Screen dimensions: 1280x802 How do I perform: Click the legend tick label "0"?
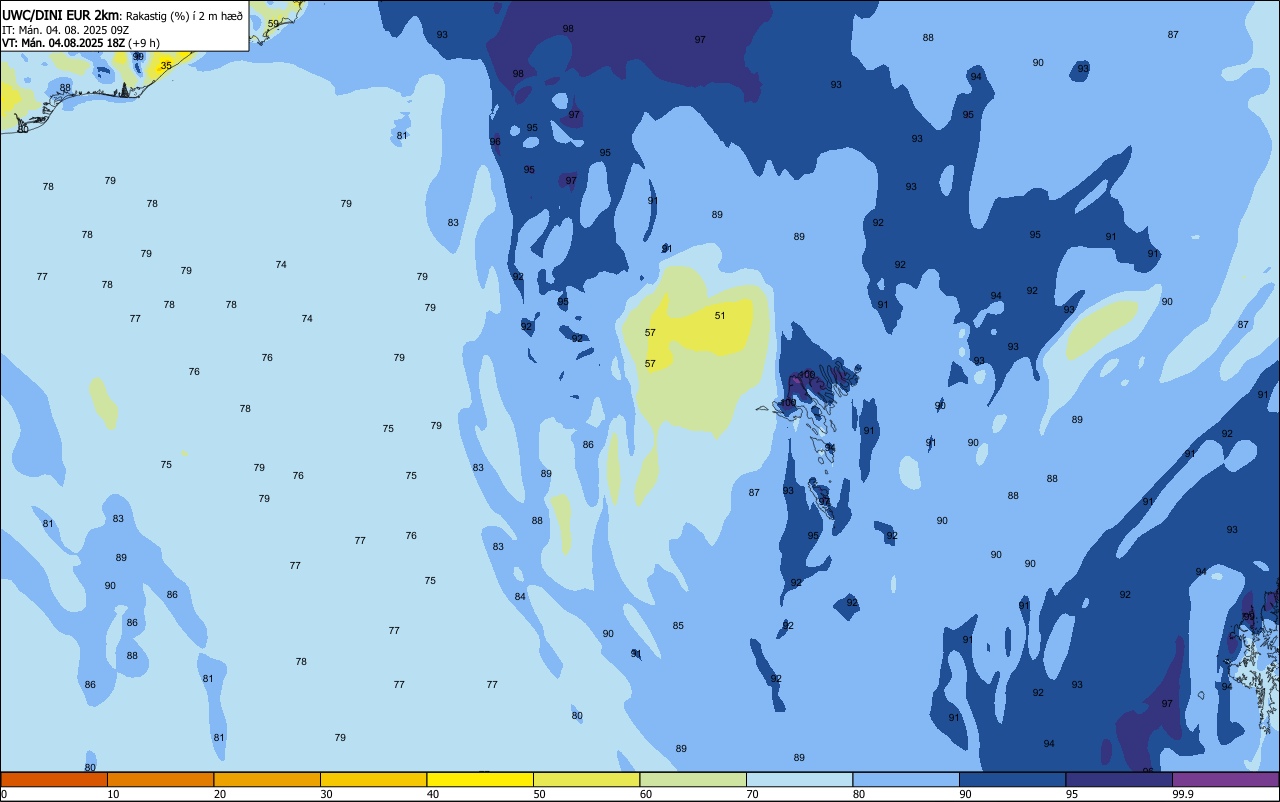coord(4,794)
